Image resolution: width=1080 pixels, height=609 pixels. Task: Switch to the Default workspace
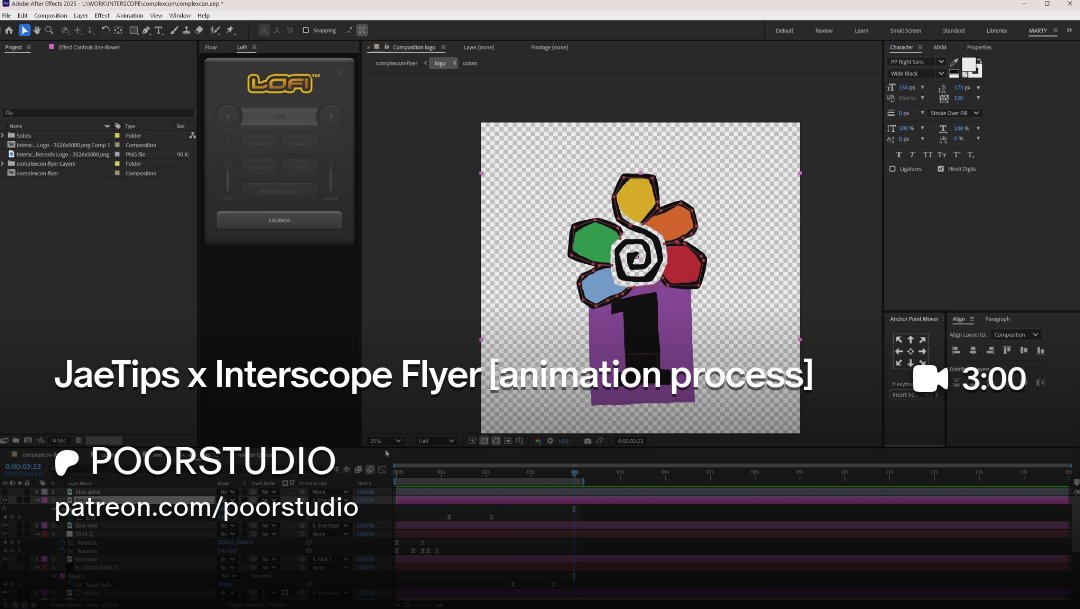(785, 30)
